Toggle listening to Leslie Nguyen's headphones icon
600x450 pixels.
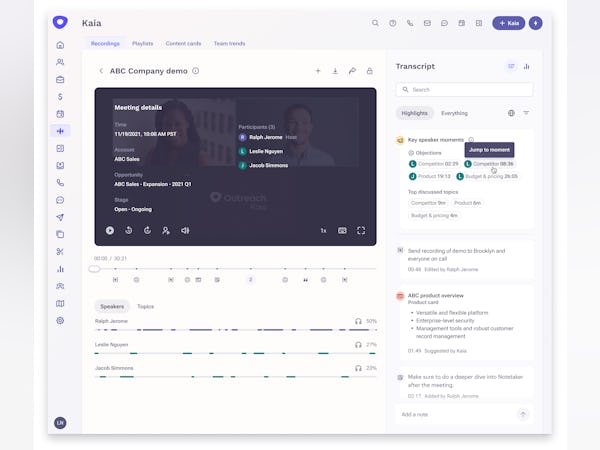tap(358, 345)
